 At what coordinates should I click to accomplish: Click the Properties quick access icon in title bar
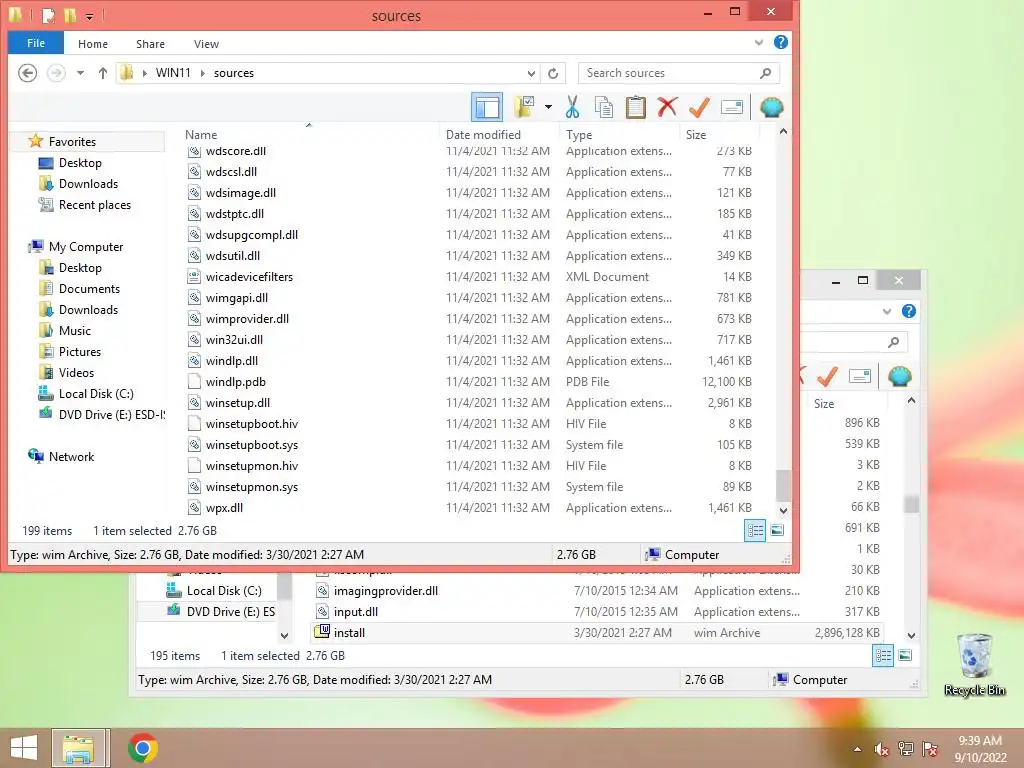coord(48,14)
